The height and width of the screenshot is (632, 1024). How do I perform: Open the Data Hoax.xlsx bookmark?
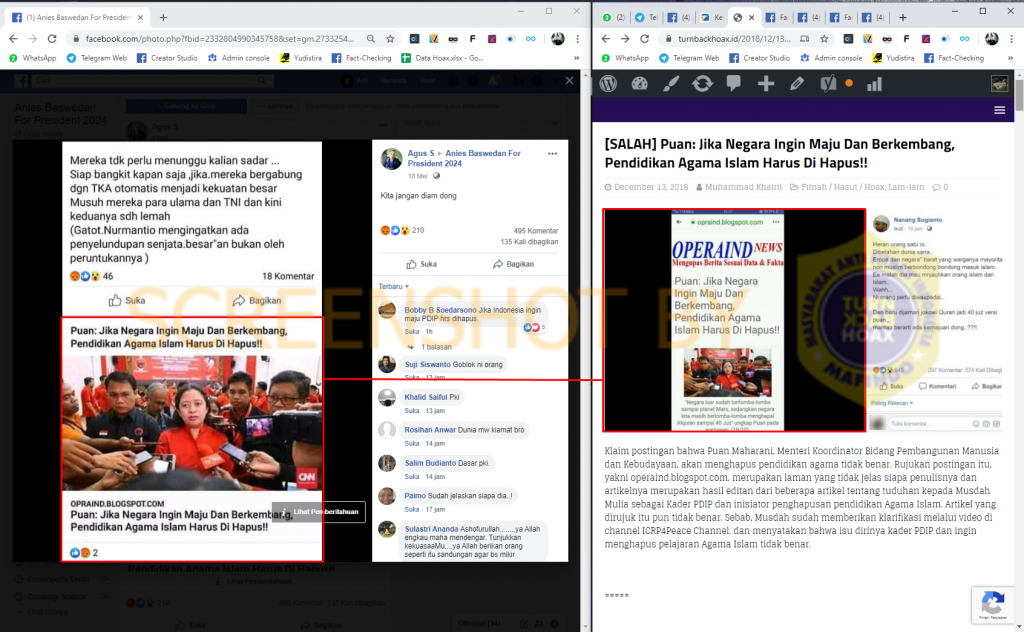point(442,58)
